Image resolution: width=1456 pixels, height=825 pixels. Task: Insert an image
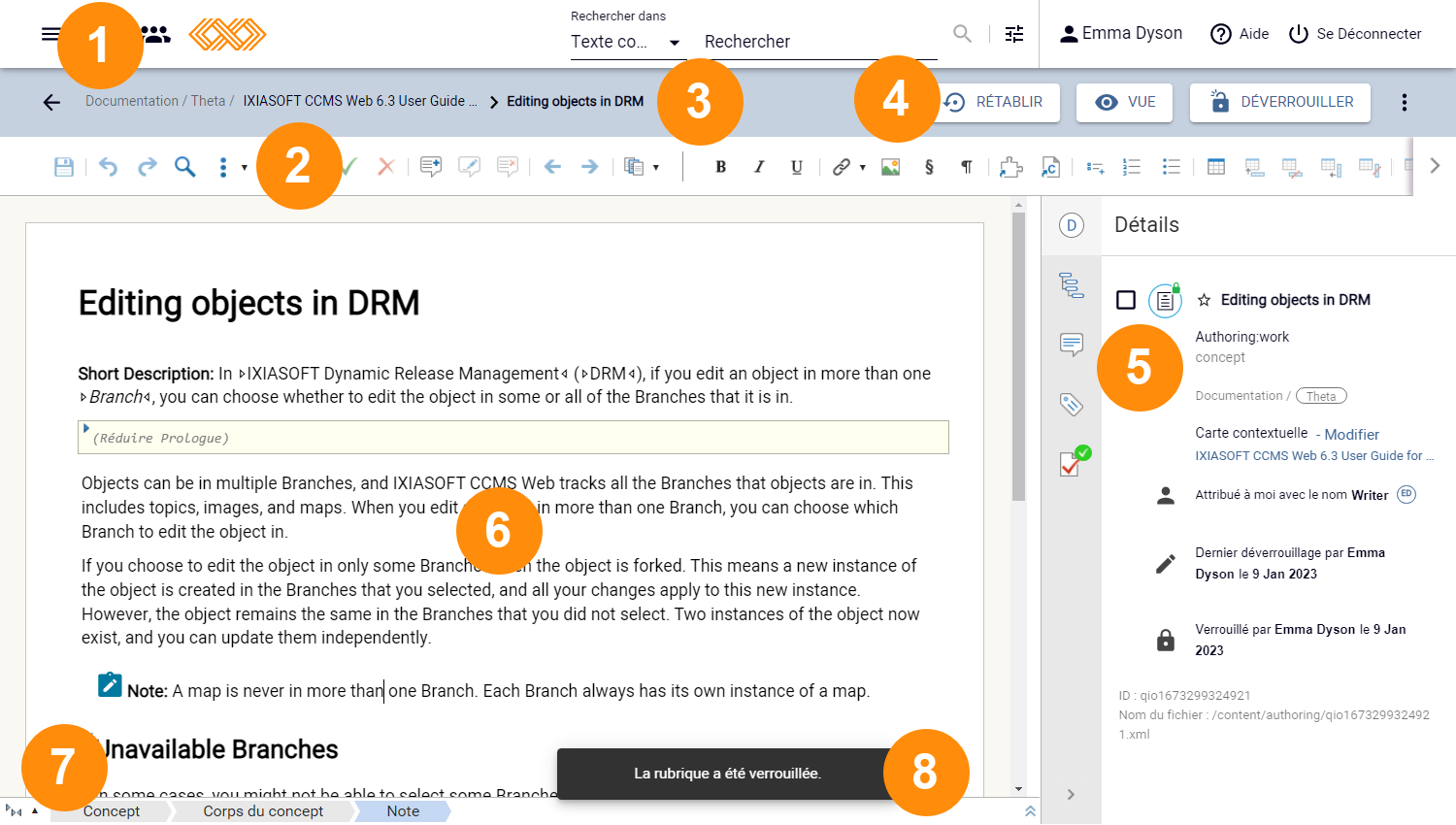[890, 167]
